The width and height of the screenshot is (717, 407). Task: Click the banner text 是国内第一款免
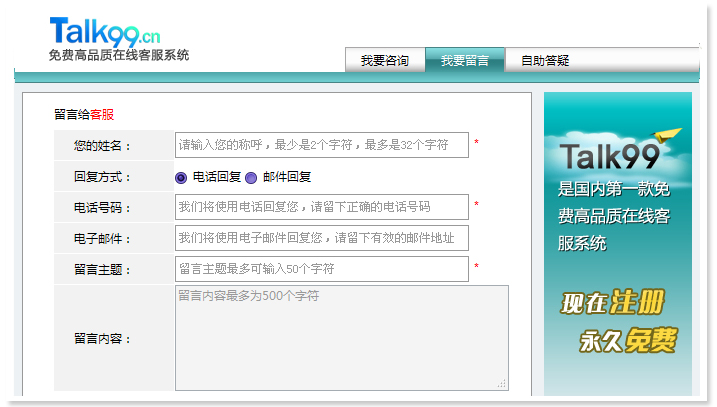pyautogui.click(x=614, y=189)
